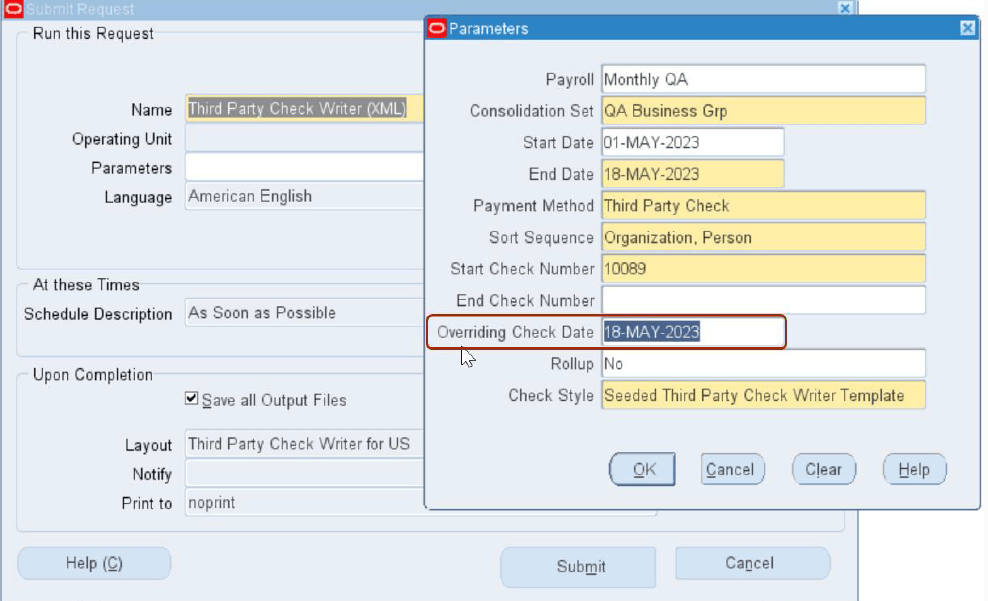This screenshot has width=988, height=601.
Task: Click the End Check Number label
Action: point(526,300)
